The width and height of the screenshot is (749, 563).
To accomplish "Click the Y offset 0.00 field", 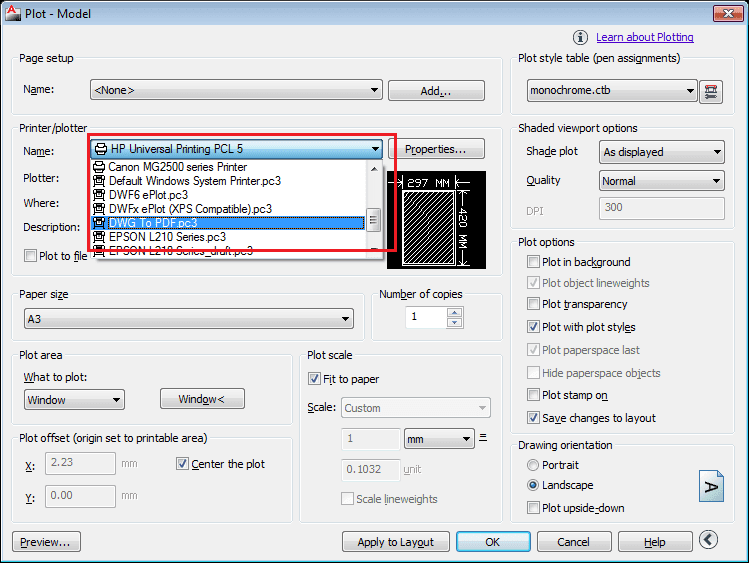I will (x=80, y=496).
